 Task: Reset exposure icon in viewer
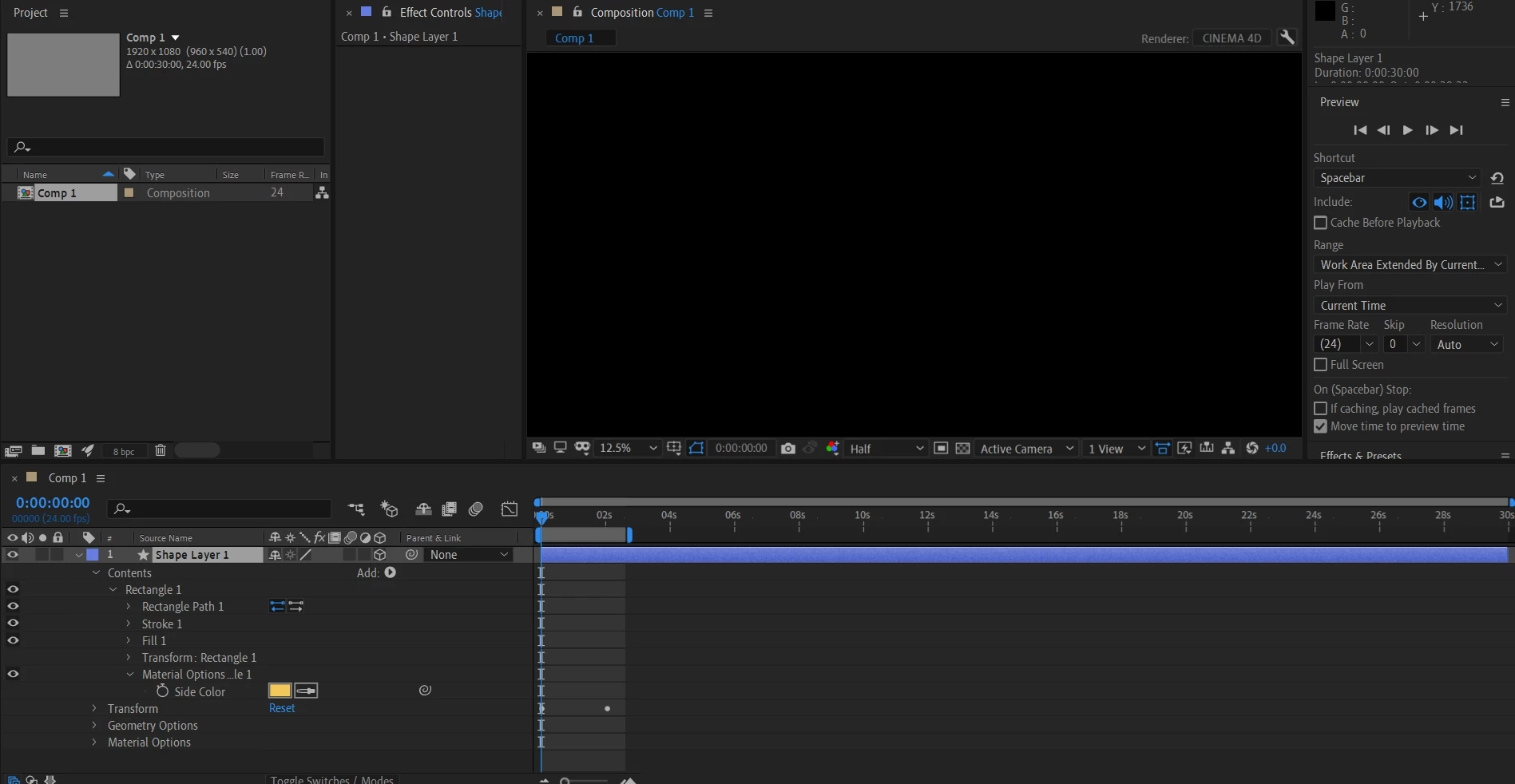point(1251,448)
